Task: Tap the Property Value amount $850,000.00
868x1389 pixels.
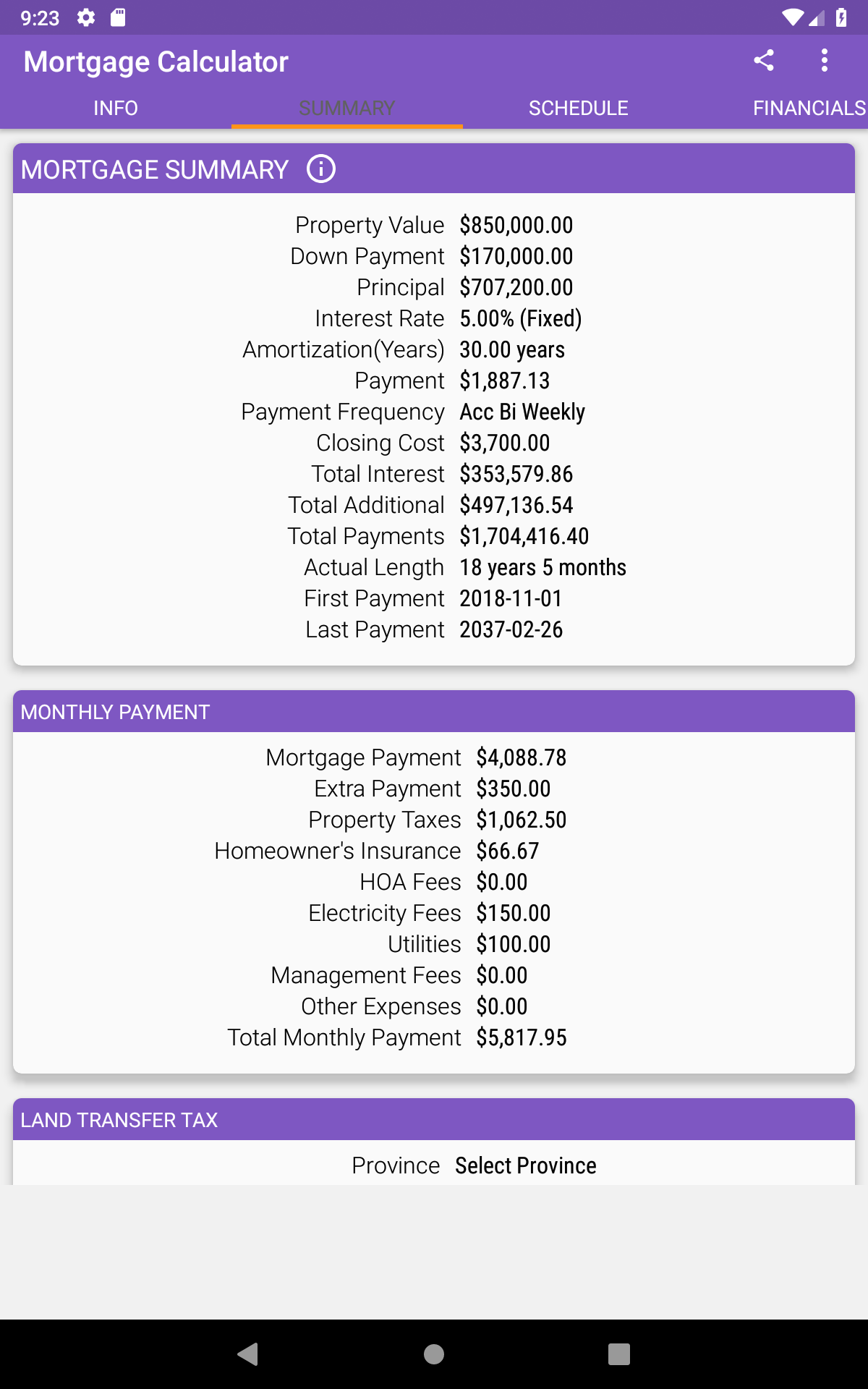Action: coord(516,225)
